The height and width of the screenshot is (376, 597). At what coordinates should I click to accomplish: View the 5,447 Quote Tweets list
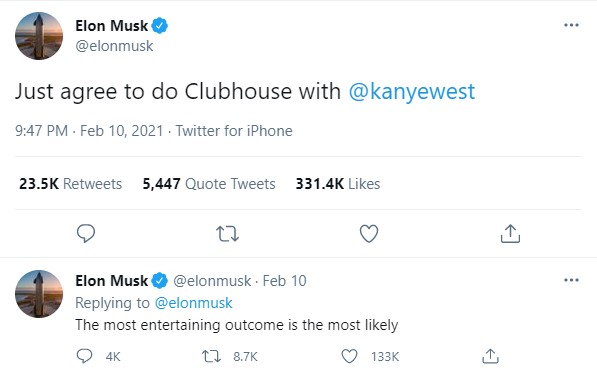pos(209,184)
